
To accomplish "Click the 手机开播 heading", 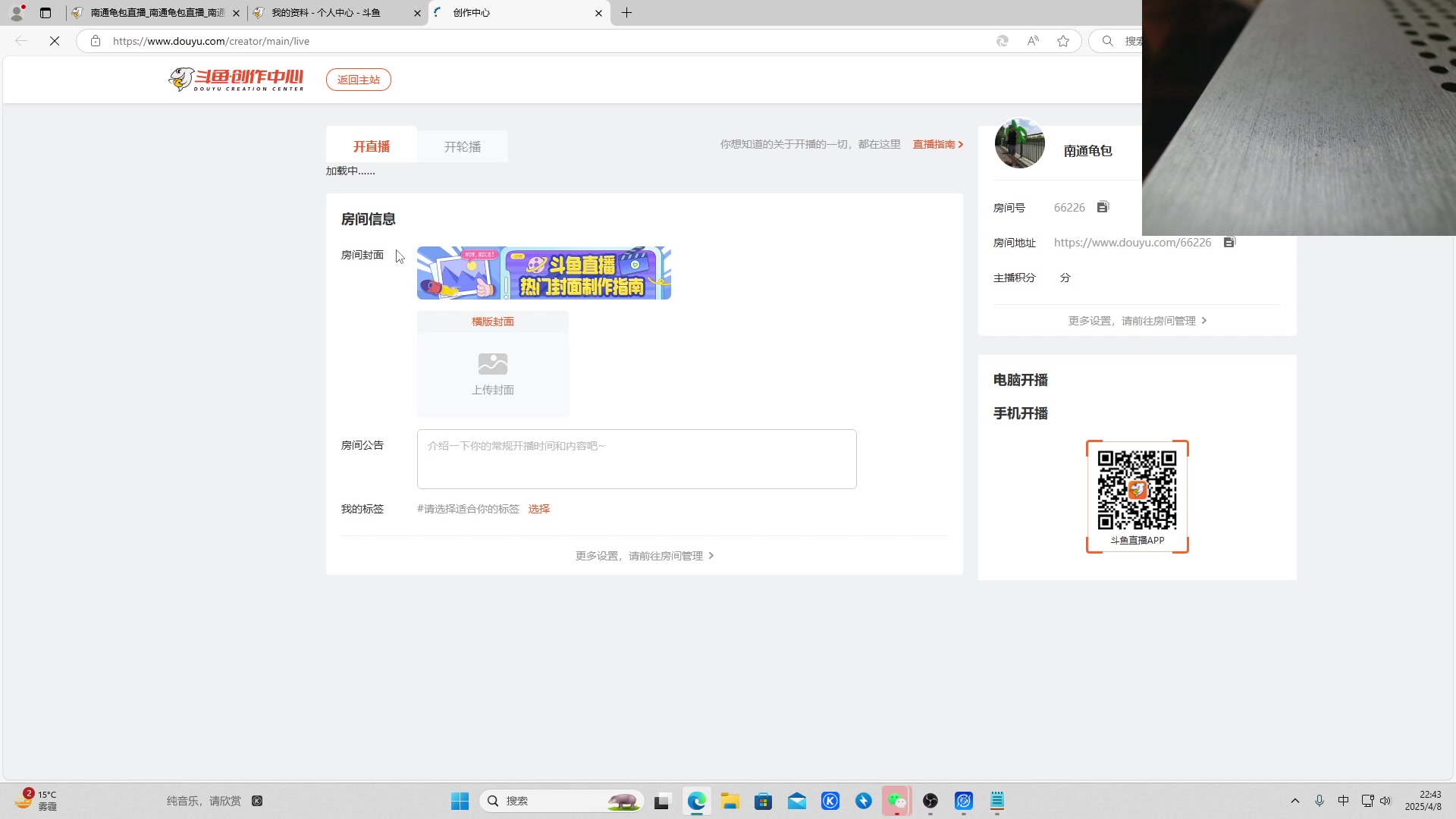I will [x=1021, y=413].
